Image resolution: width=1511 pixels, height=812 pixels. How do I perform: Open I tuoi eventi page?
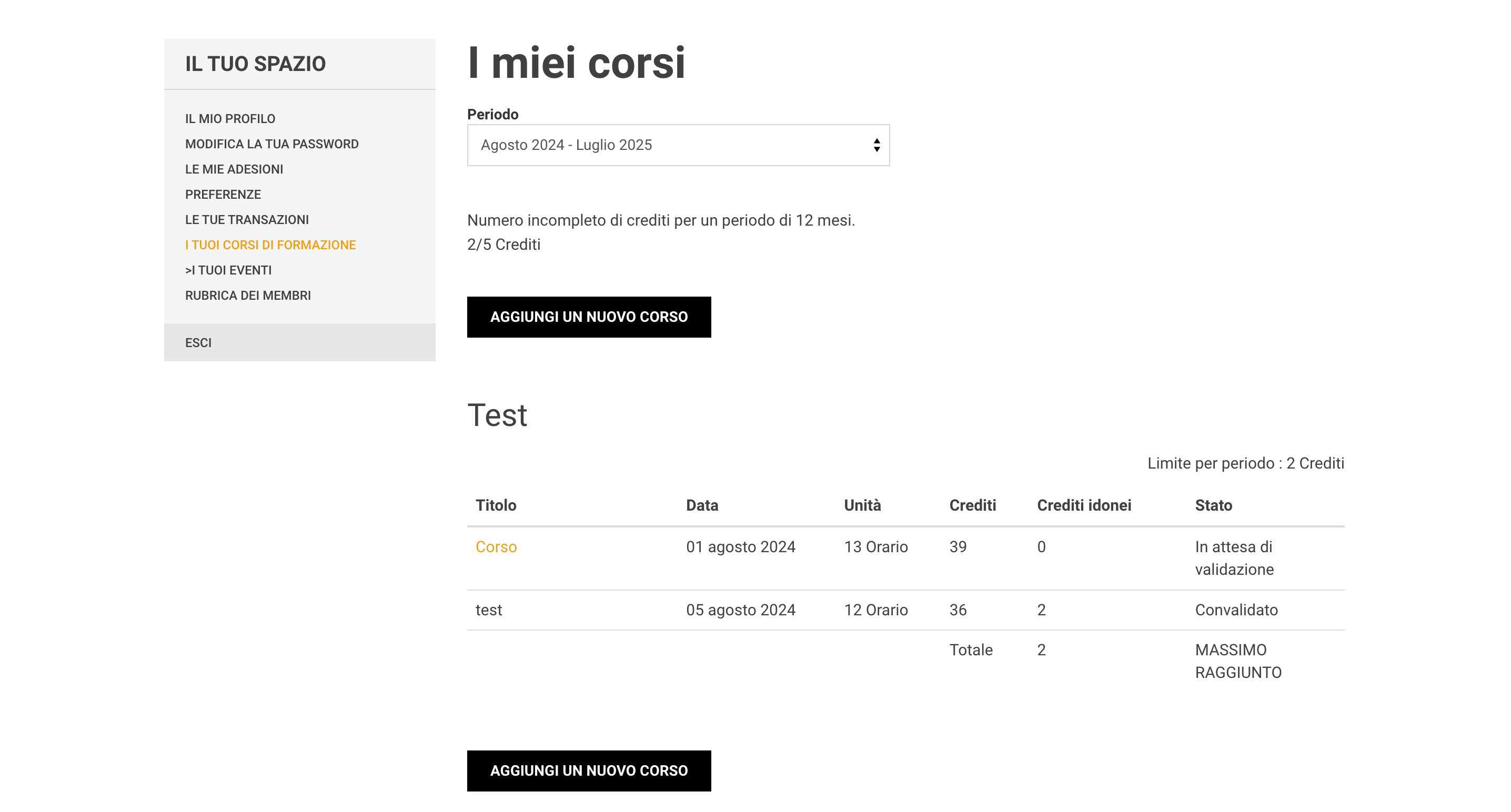tap(228, 270)
